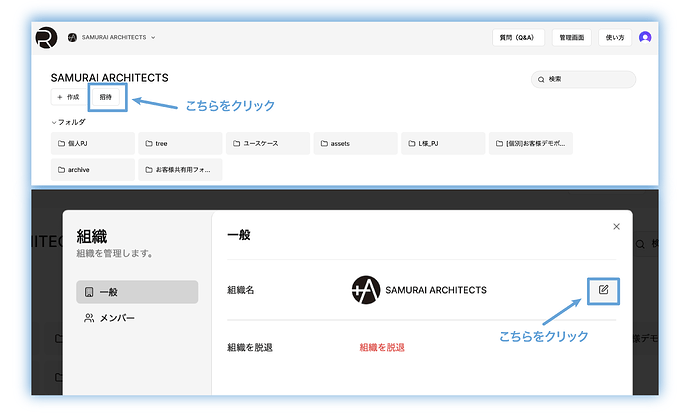Open the 個人PJ folder
The height and width of the screenshot is (413, 690).
click(x=92, y=143)
